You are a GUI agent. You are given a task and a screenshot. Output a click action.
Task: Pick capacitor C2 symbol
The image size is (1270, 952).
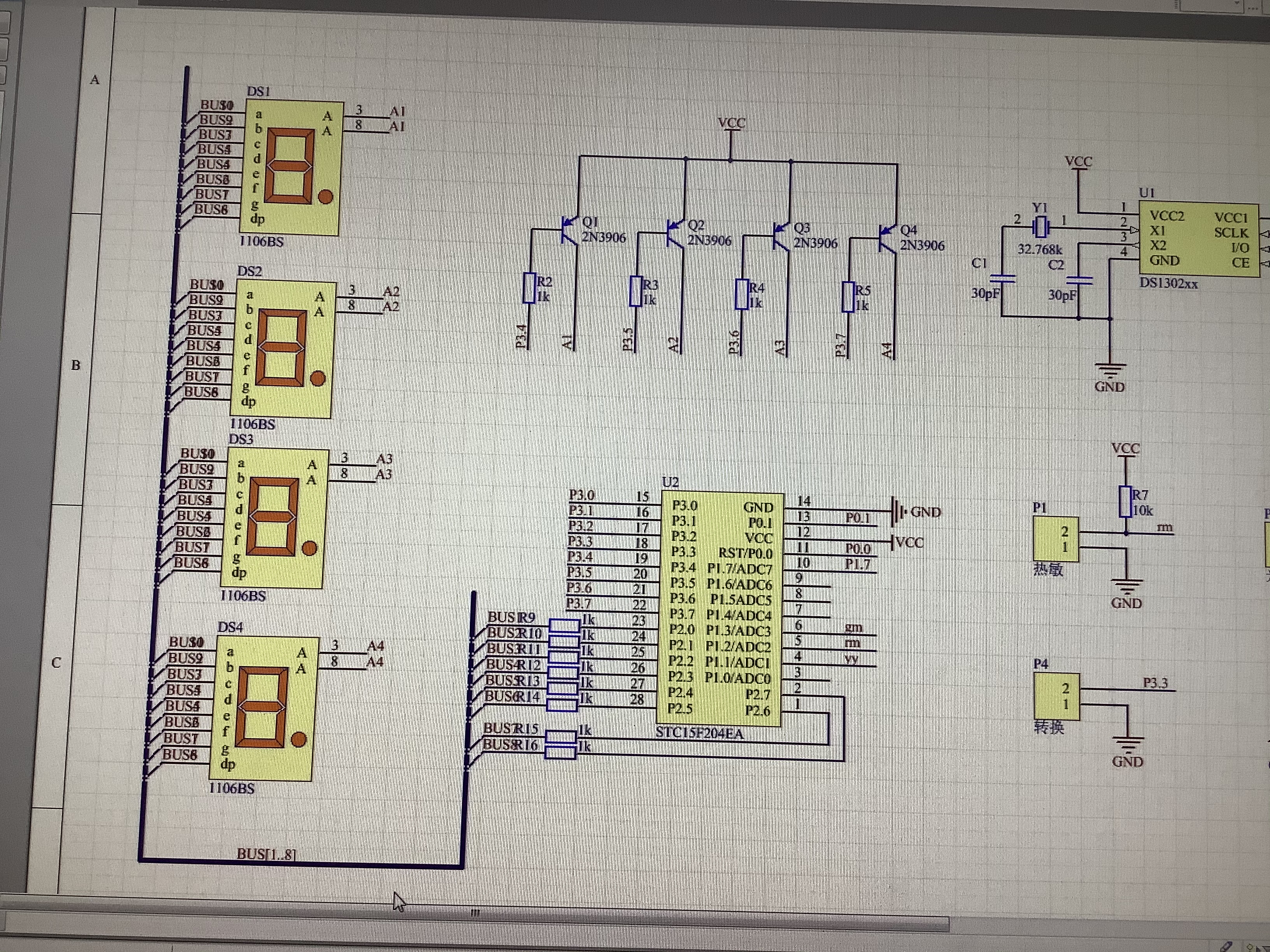[1079, 281]
